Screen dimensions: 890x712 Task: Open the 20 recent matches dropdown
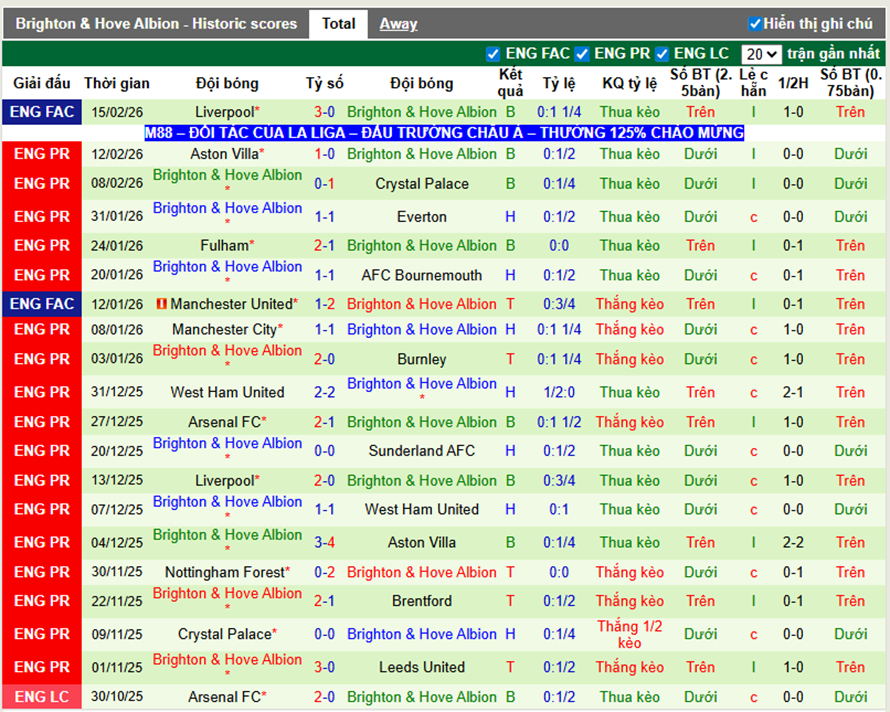click(761, 55)
